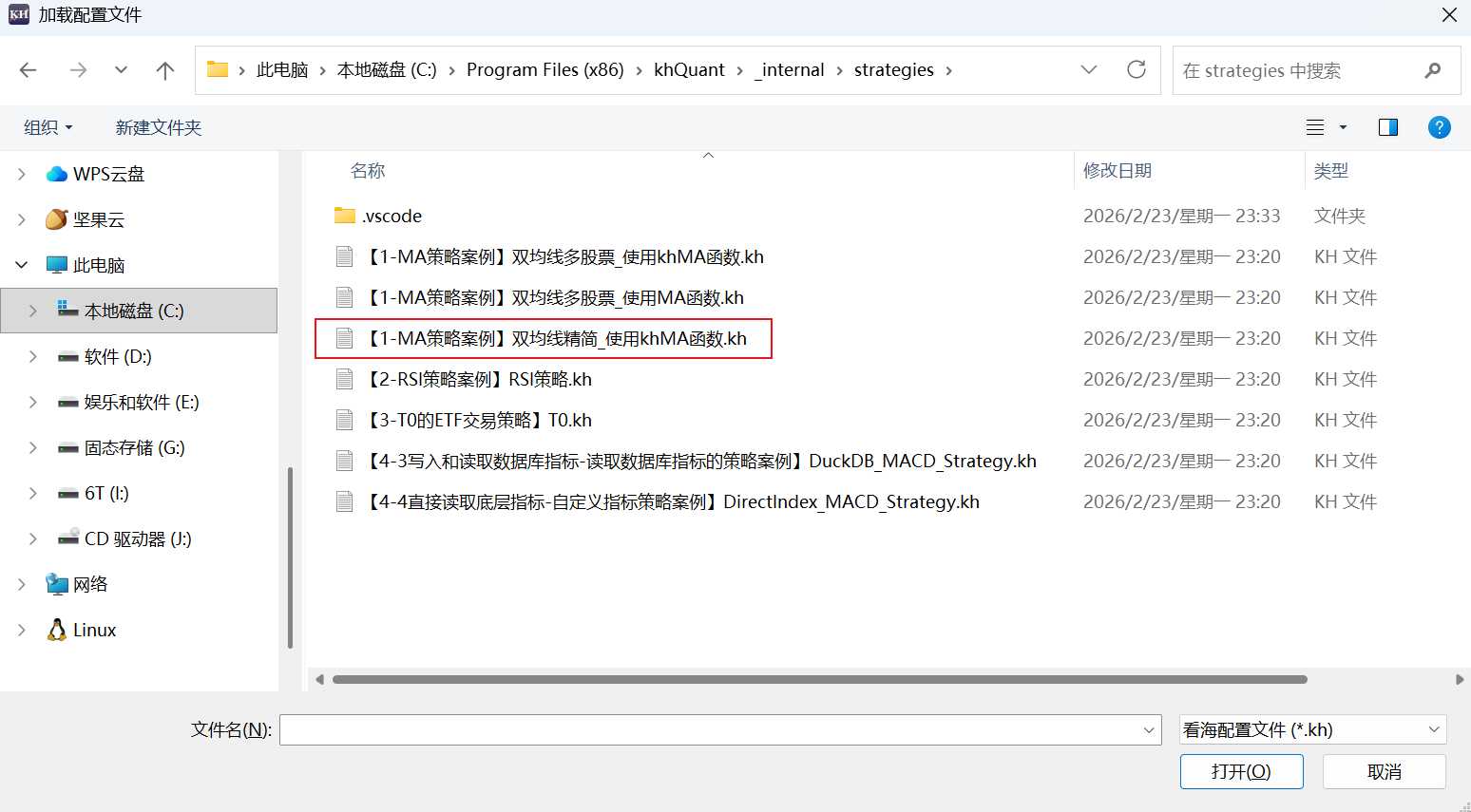1471x812 pixels.
Task: Open the .vscode folder
Action: 392,216
